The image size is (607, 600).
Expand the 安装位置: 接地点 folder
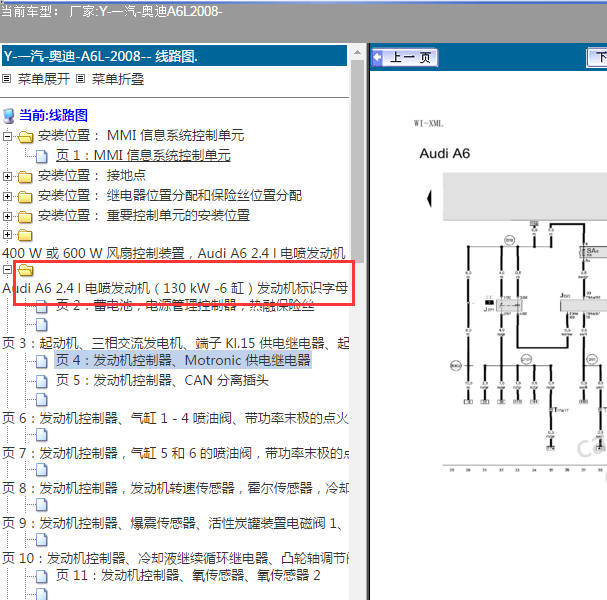click(7, 176)
